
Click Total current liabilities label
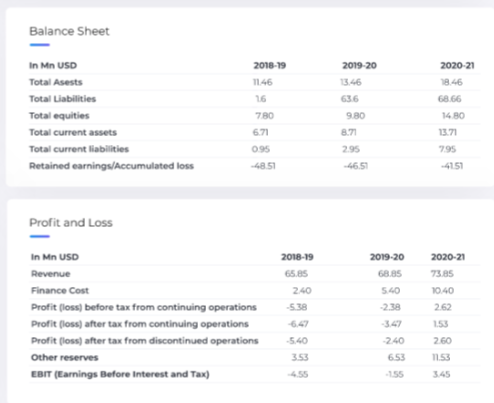tap(79, 149)
